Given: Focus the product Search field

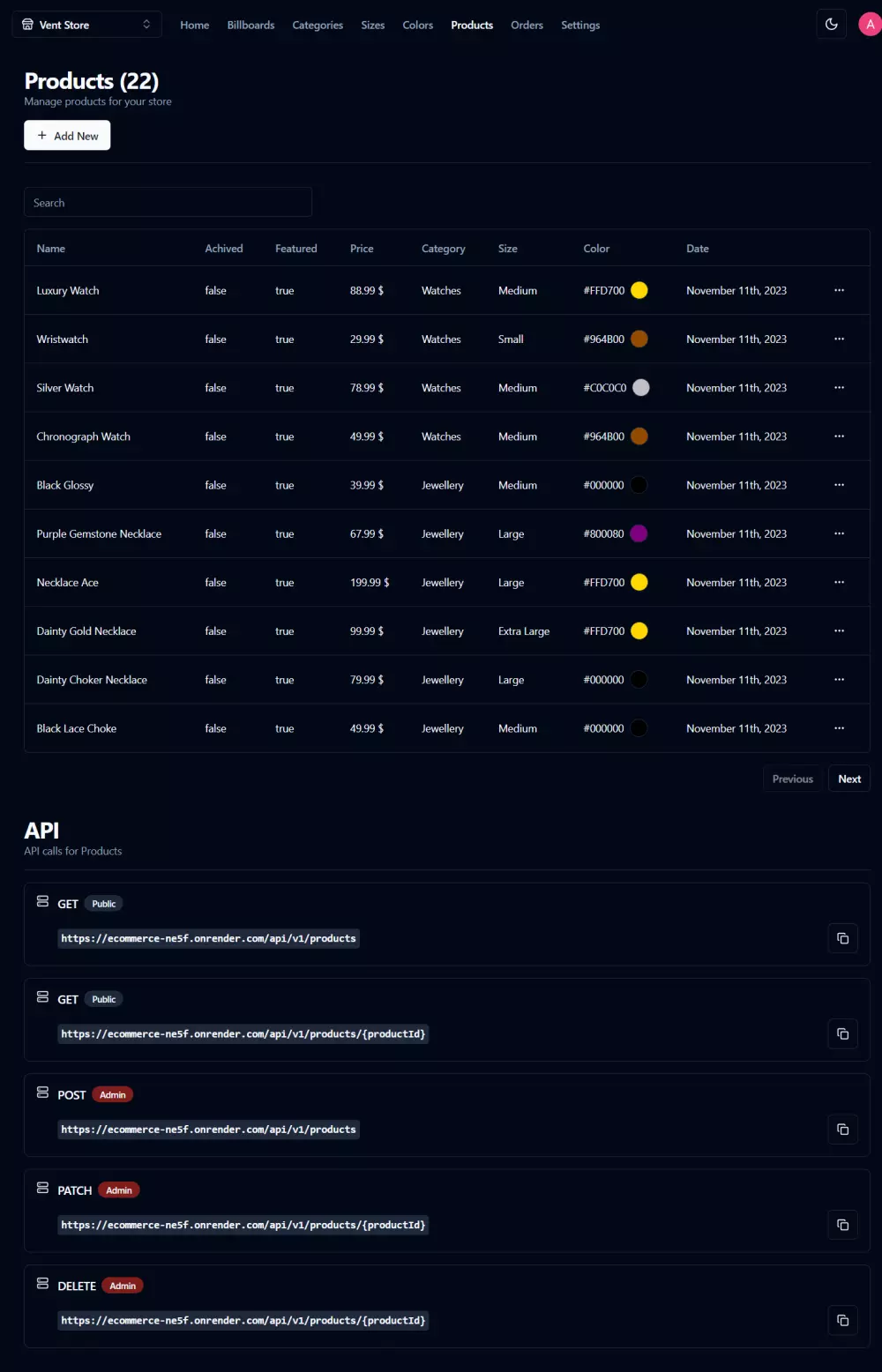Looking at the screenshot, I should pos(168,203).
